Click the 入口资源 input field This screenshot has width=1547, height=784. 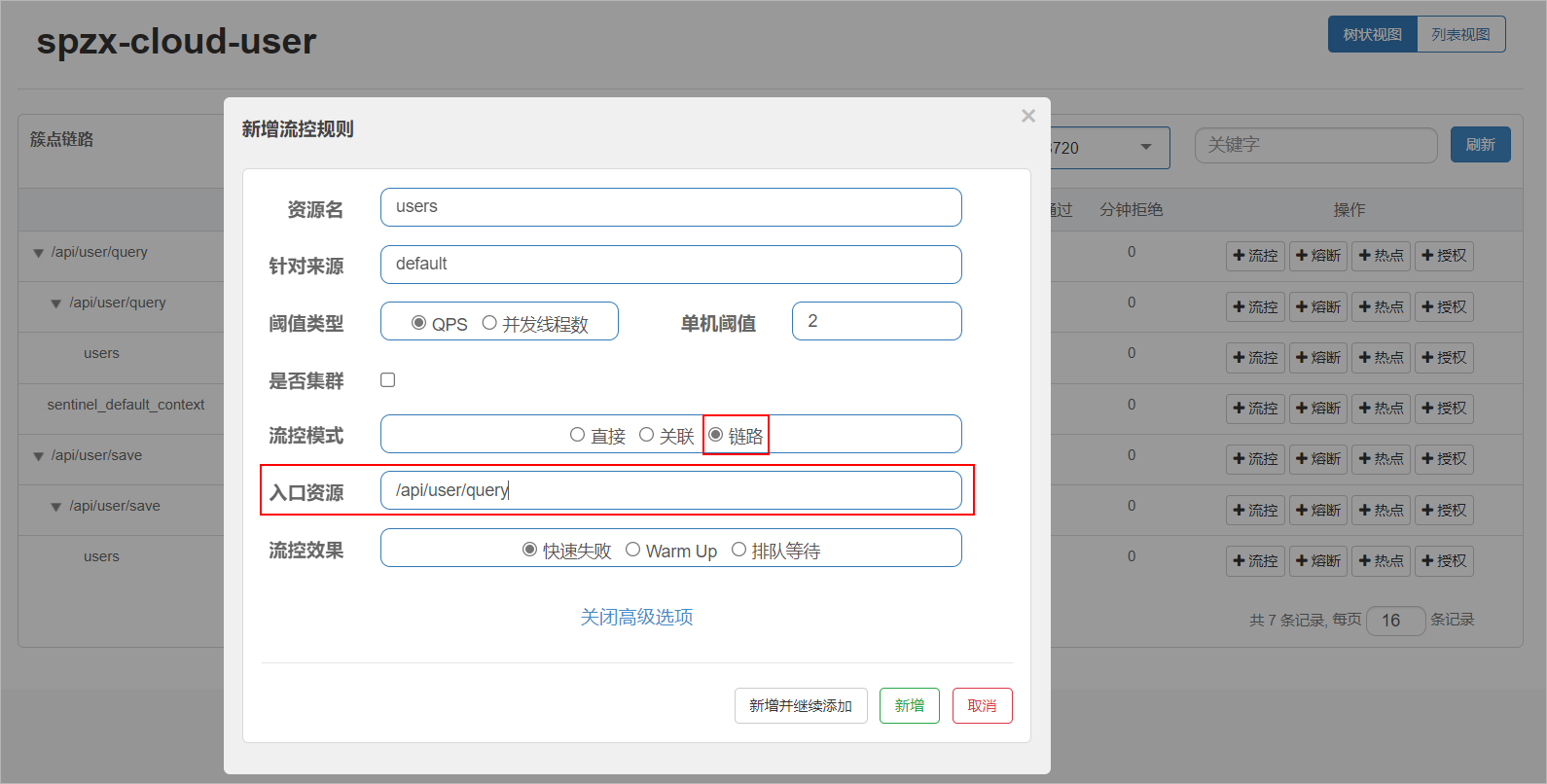(x=670, y=490)
